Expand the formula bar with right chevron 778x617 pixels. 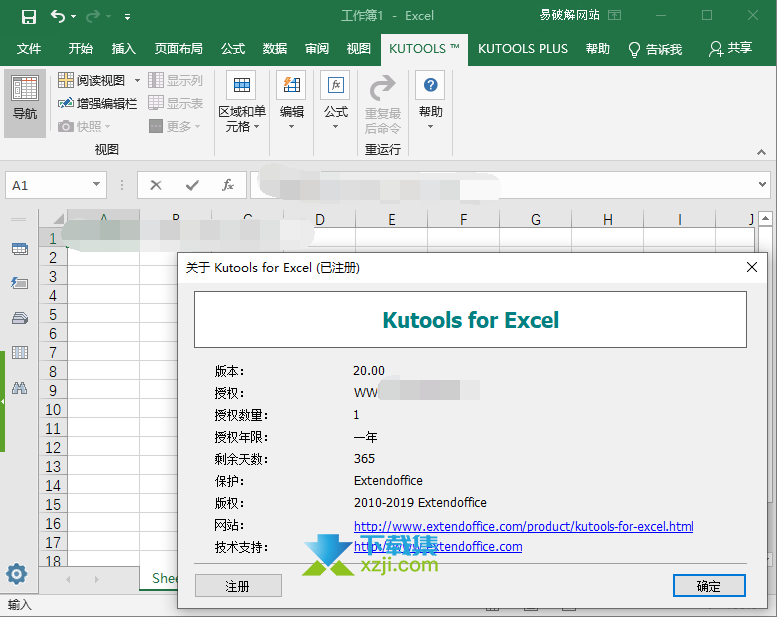tap(762, 185)
